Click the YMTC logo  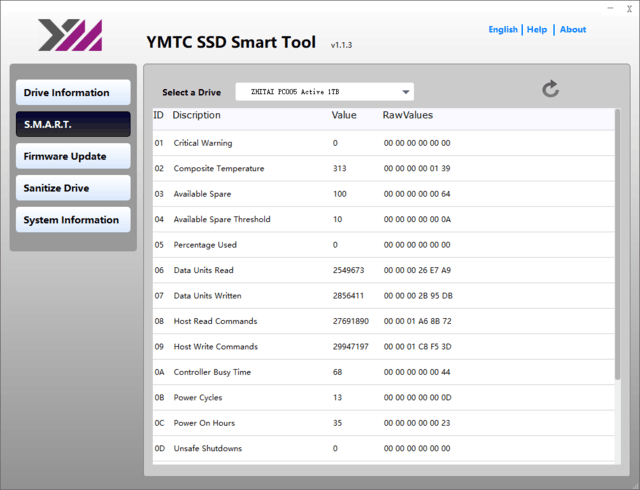[x=70, y=35]
